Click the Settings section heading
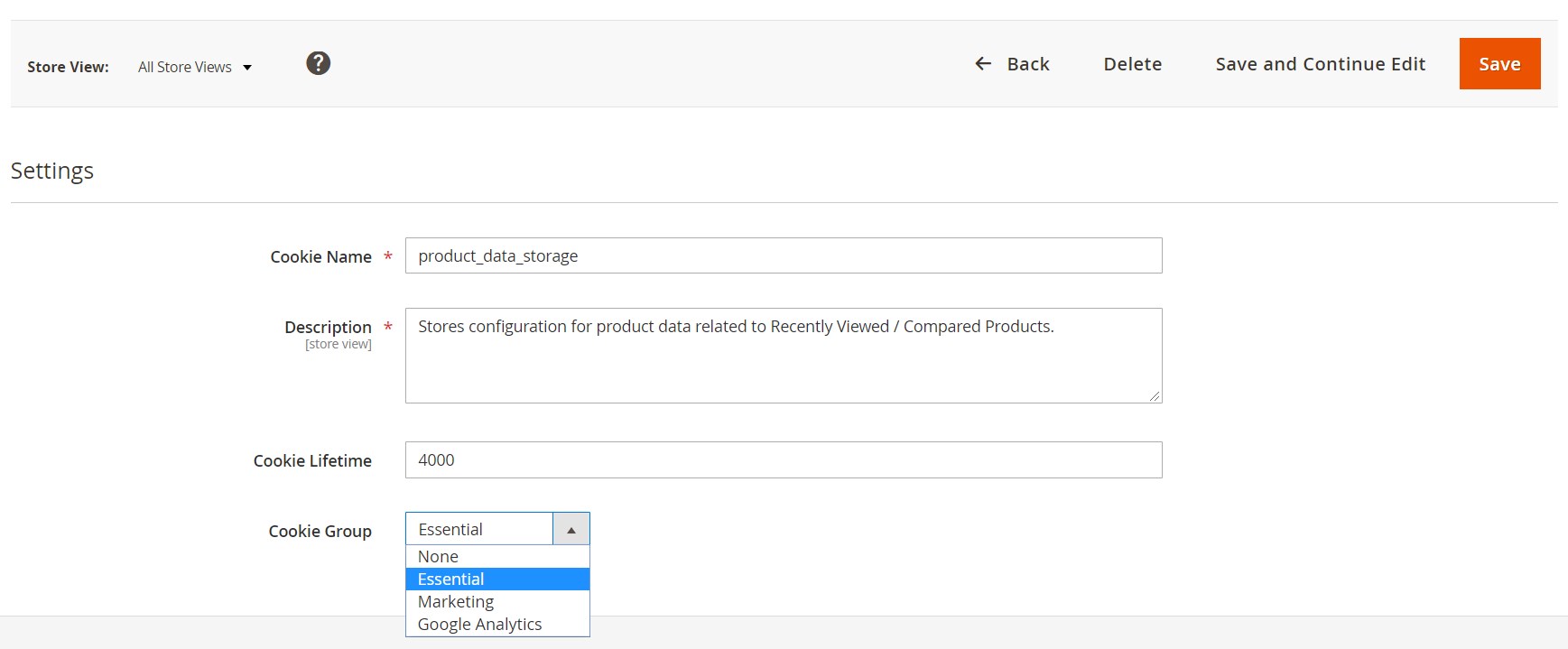 [x=52, y=171]
